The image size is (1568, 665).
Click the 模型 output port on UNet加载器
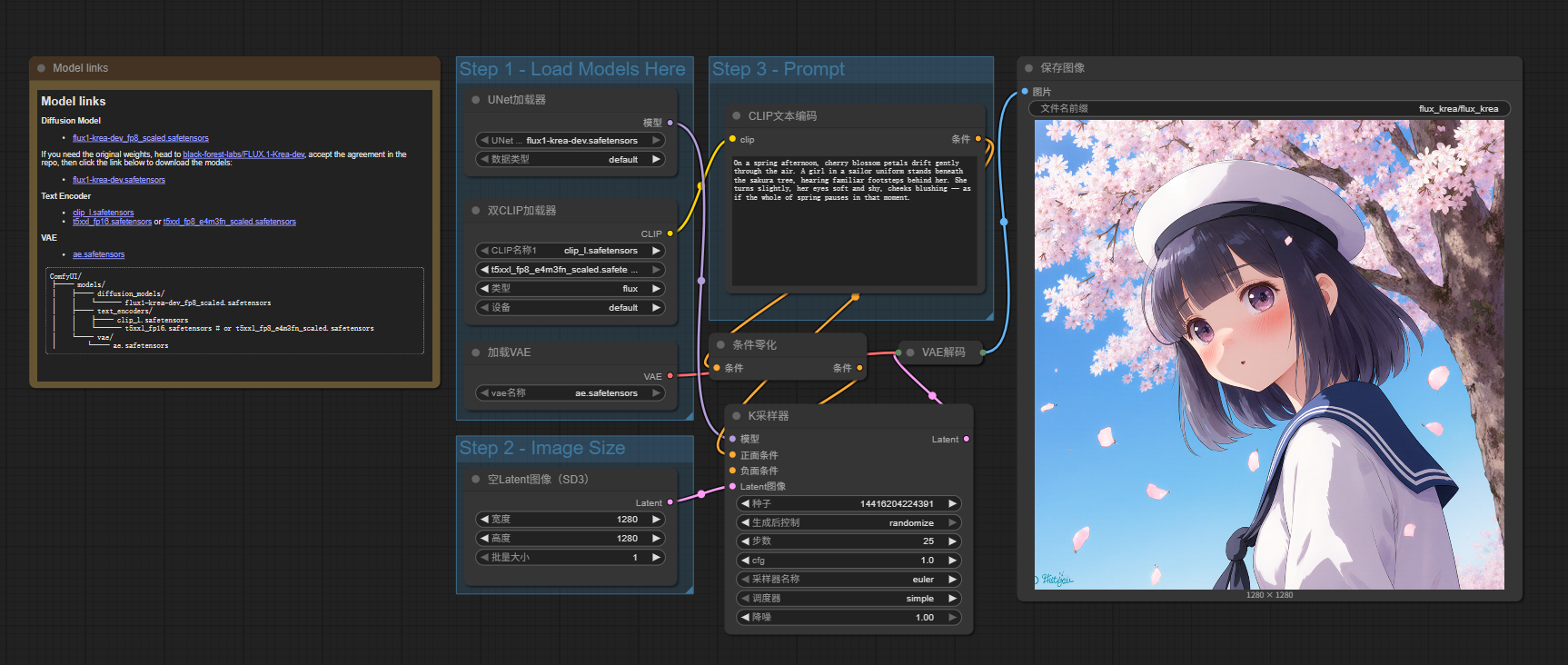pyautogui.click(x=670, y=123)
